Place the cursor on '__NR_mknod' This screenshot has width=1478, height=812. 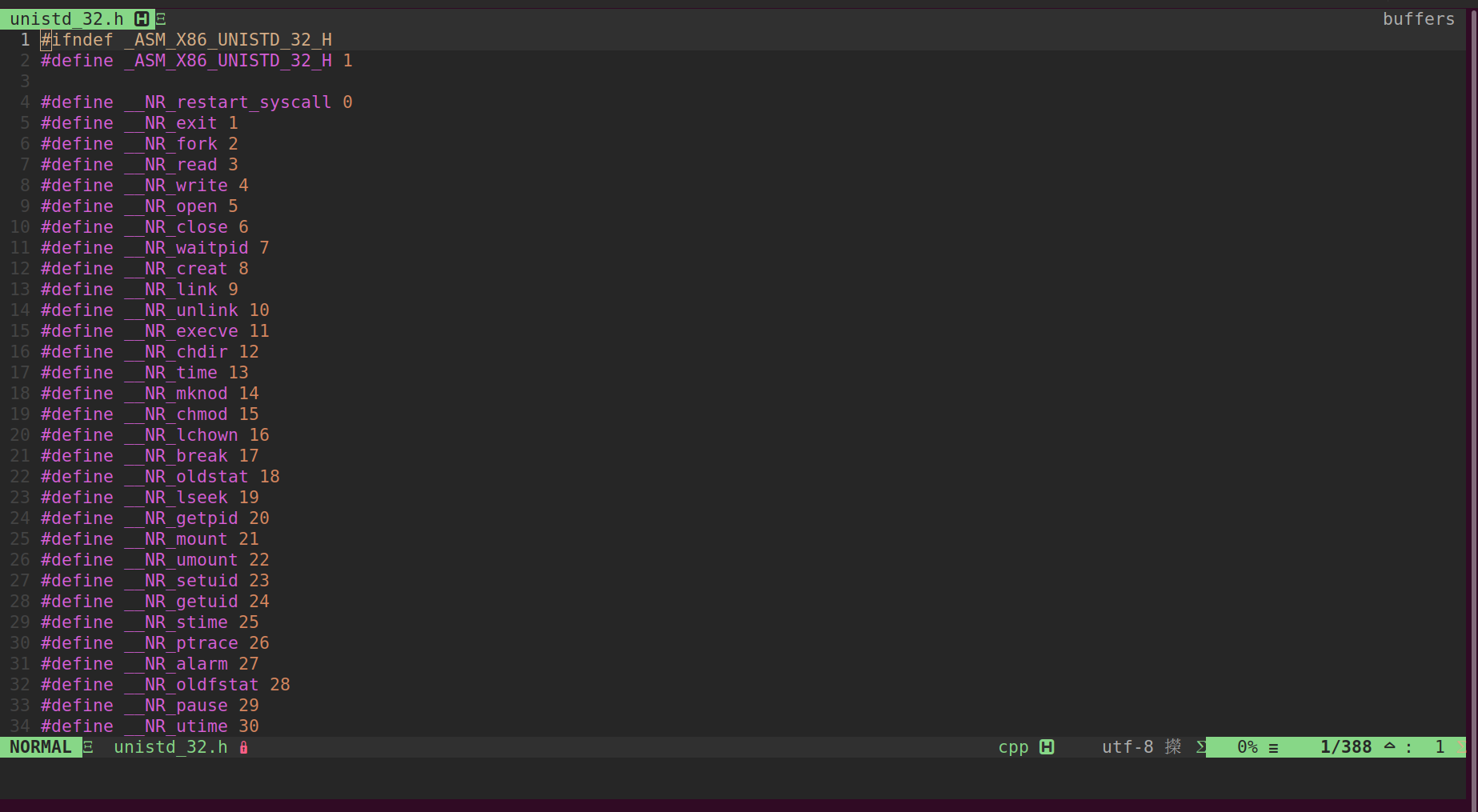pos(176,394)
